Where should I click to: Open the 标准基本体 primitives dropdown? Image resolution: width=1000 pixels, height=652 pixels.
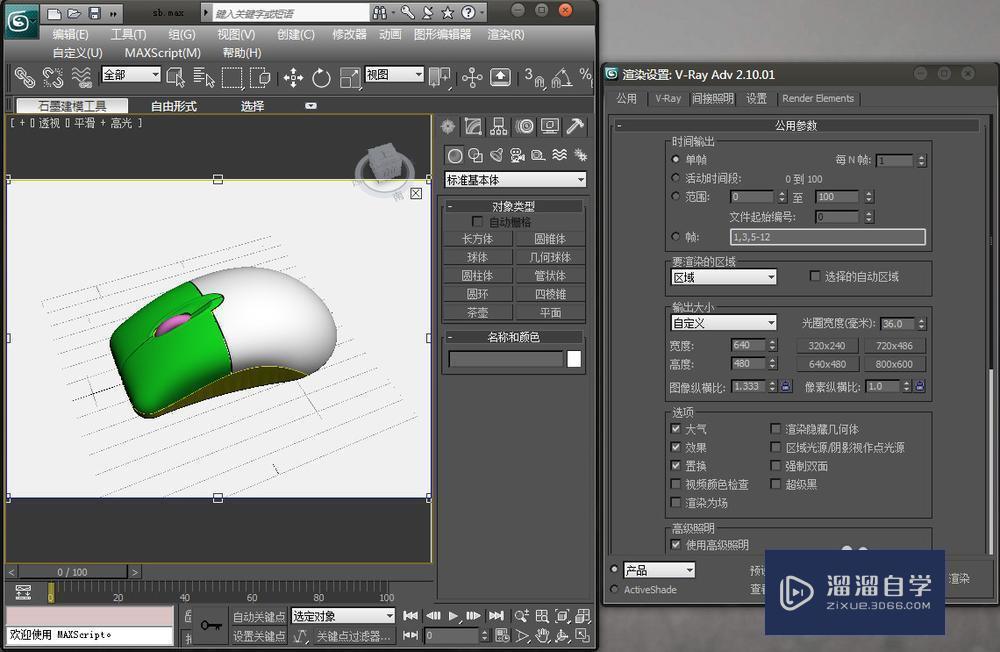[x=515, y=179]
